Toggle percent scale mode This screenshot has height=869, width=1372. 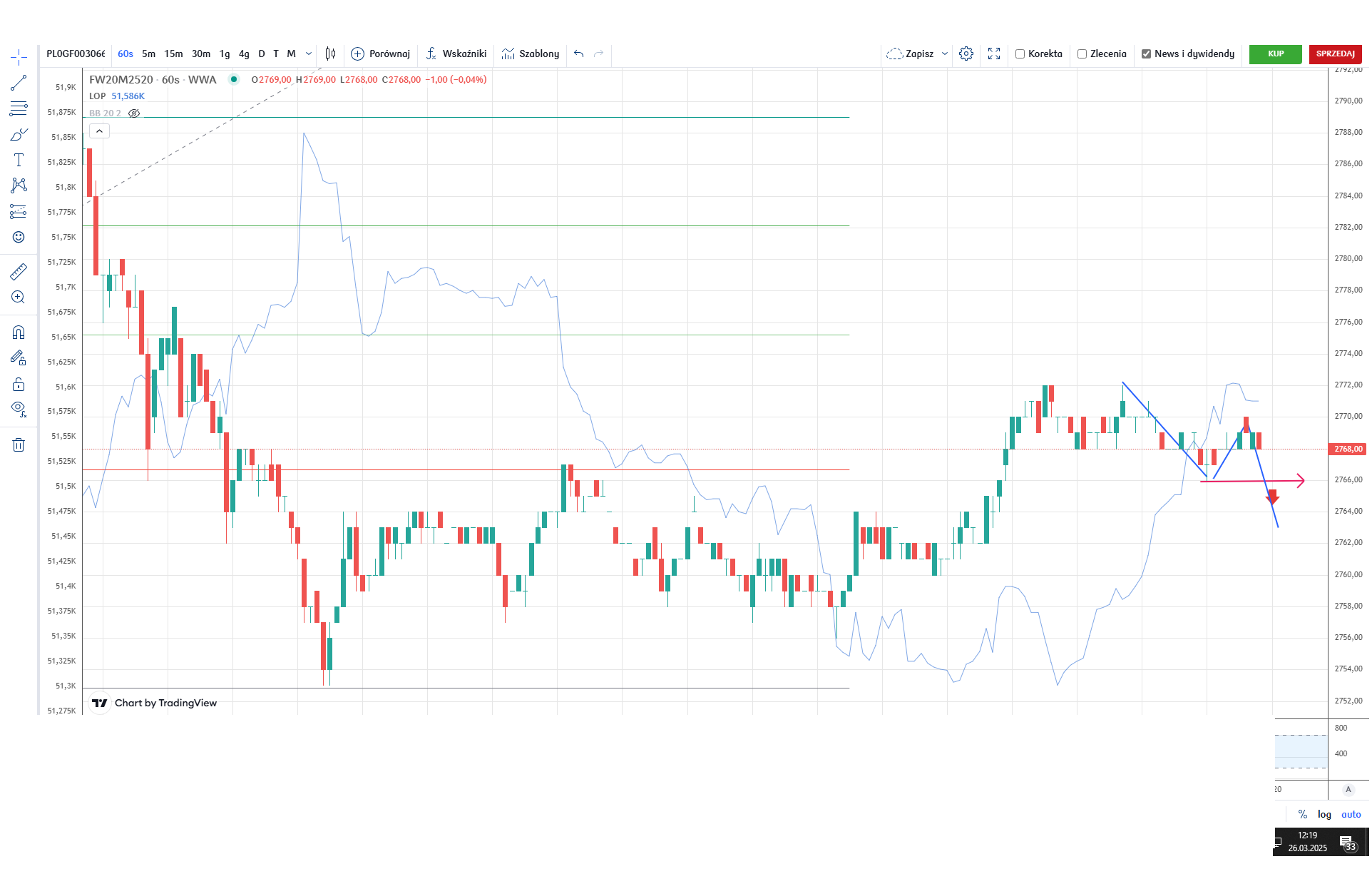coord(1303,814)
